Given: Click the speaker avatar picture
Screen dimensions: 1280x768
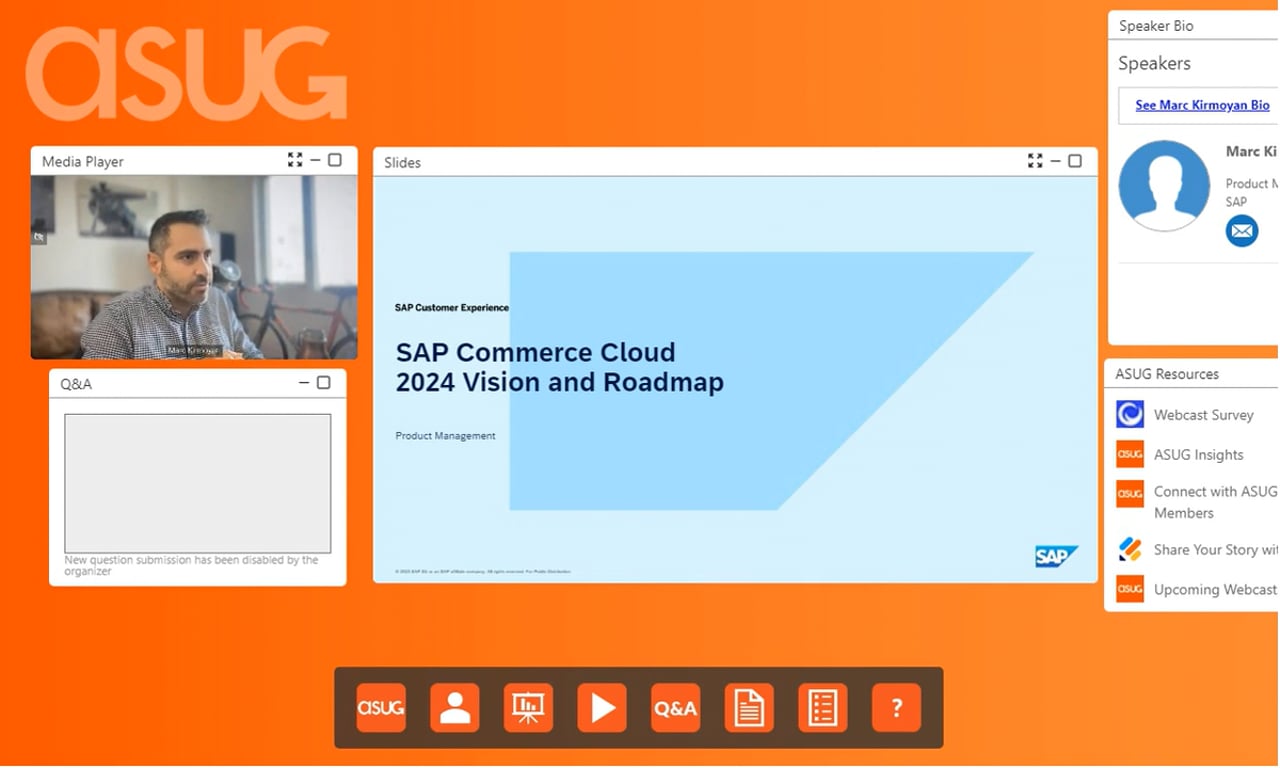Looking at the screenshot, I should click(1164, 186).
